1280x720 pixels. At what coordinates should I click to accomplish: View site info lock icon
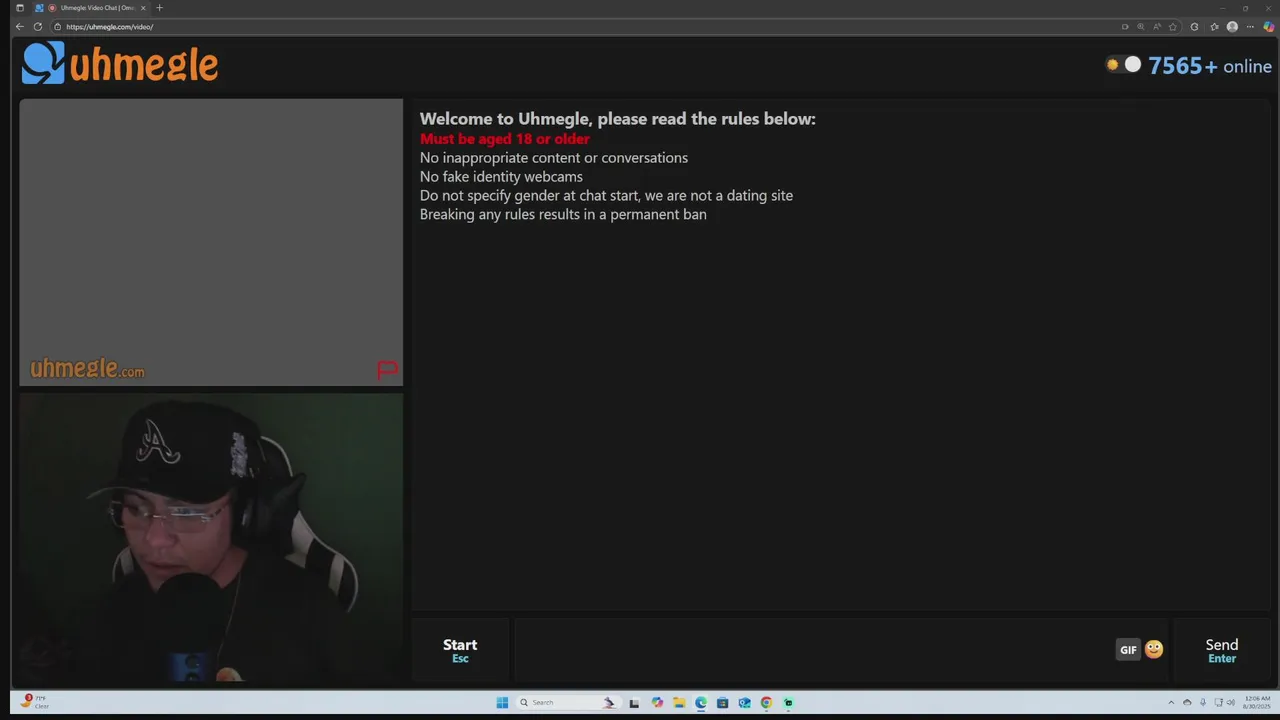click(58, 27)
